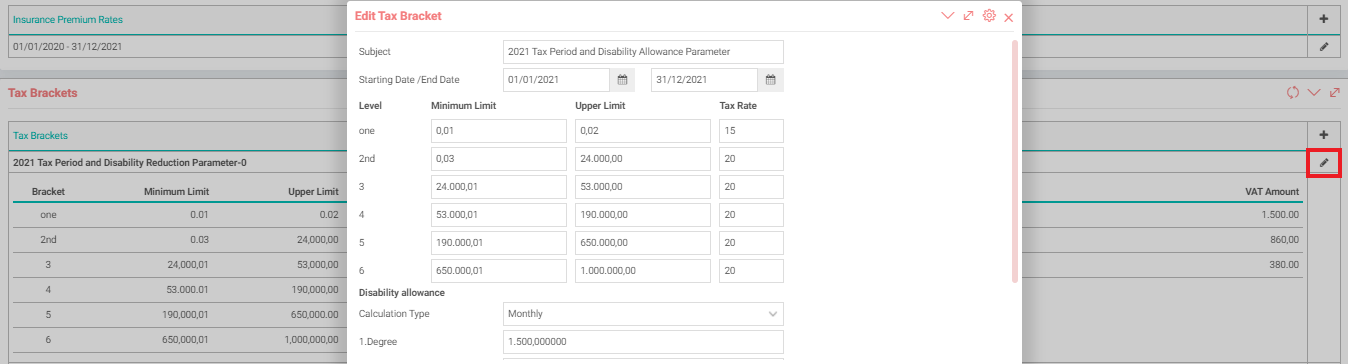1348x364 pixels.
Task: Select the Tax Brackets tab label
Action: (40, 135)
